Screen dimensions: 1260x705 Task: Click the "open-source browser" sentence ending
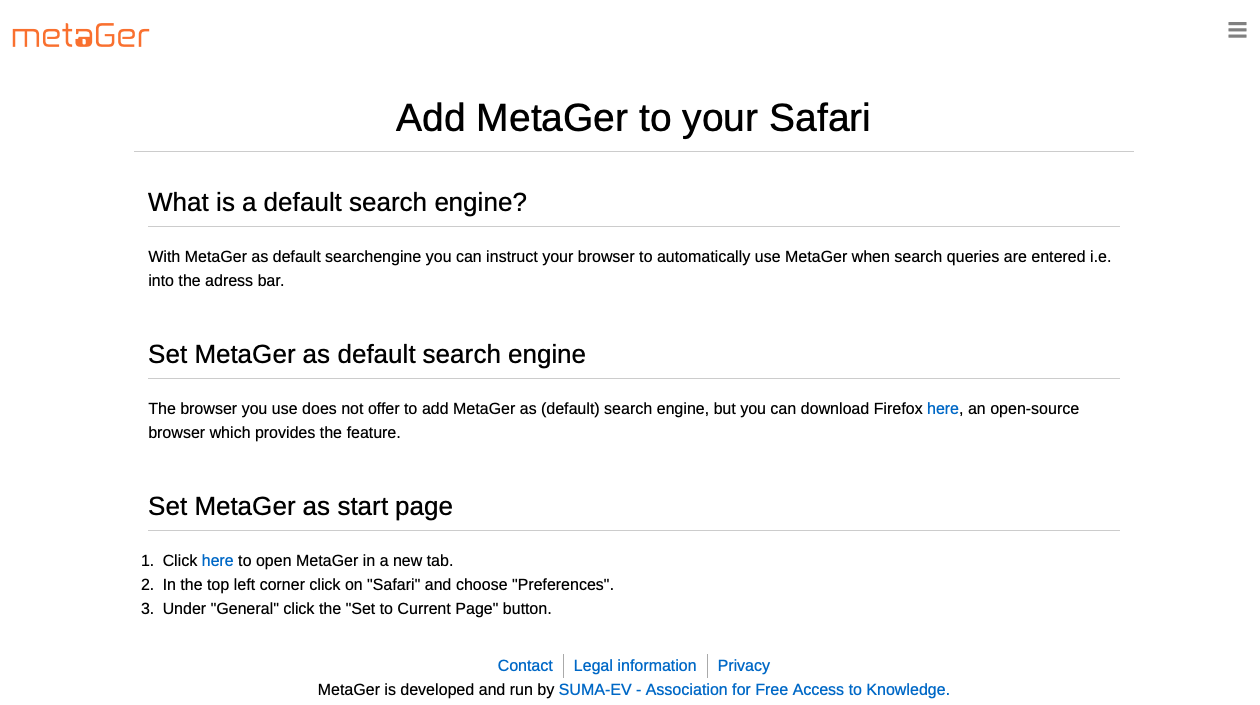(x=274, y=433)
